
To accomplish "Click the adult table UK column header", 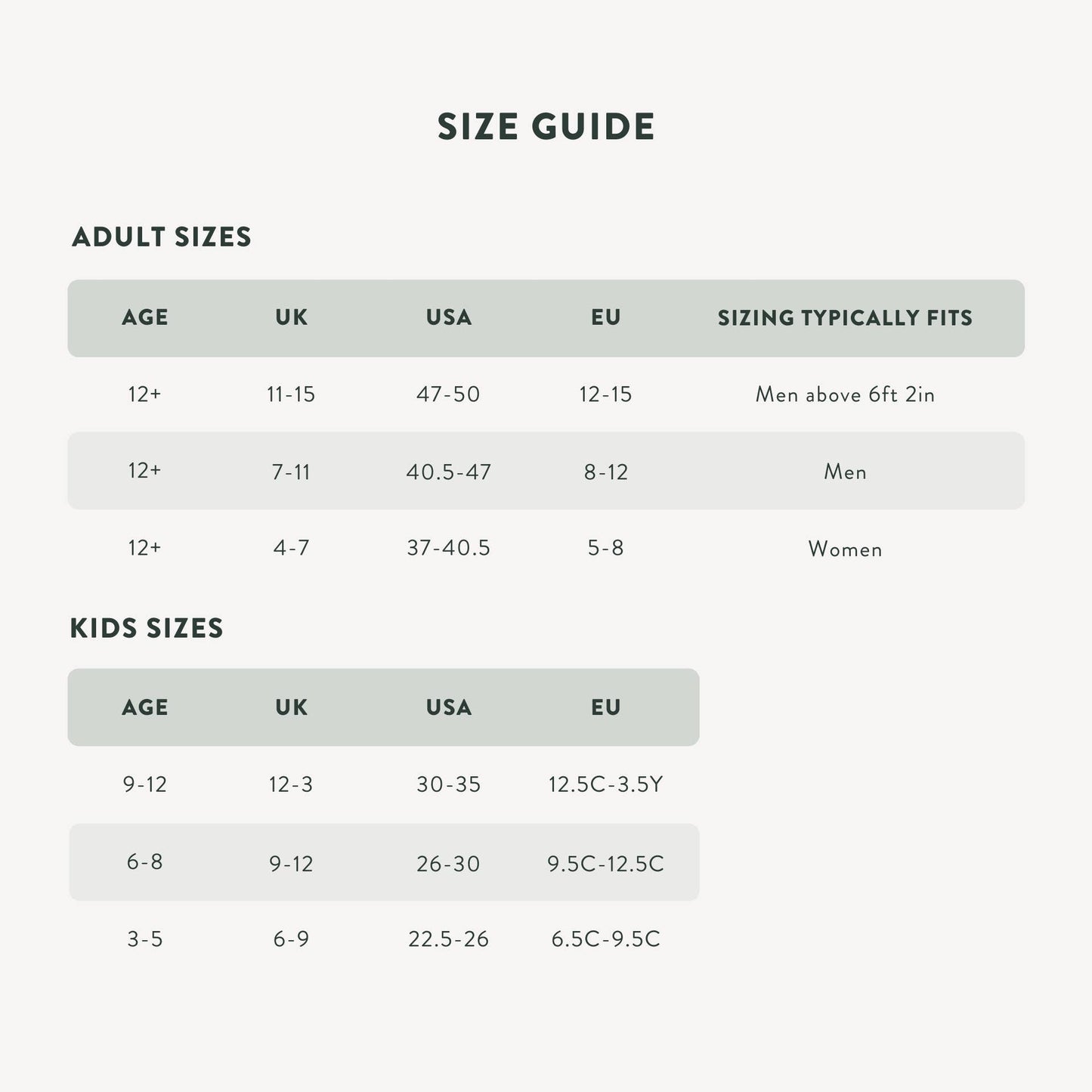I will pos(292,317).
